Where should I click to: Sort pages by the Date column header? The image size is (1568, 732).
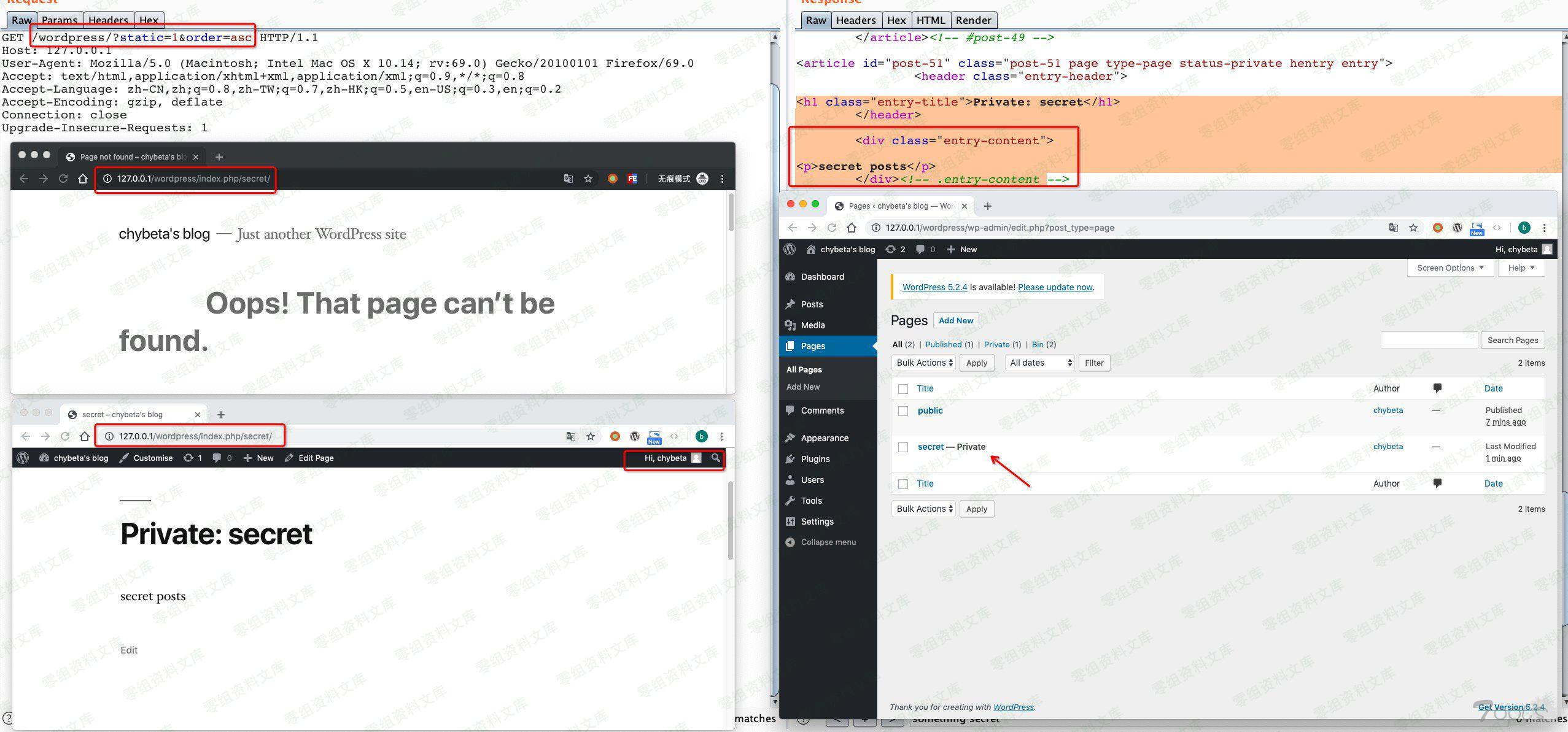tap(1493, 388)
